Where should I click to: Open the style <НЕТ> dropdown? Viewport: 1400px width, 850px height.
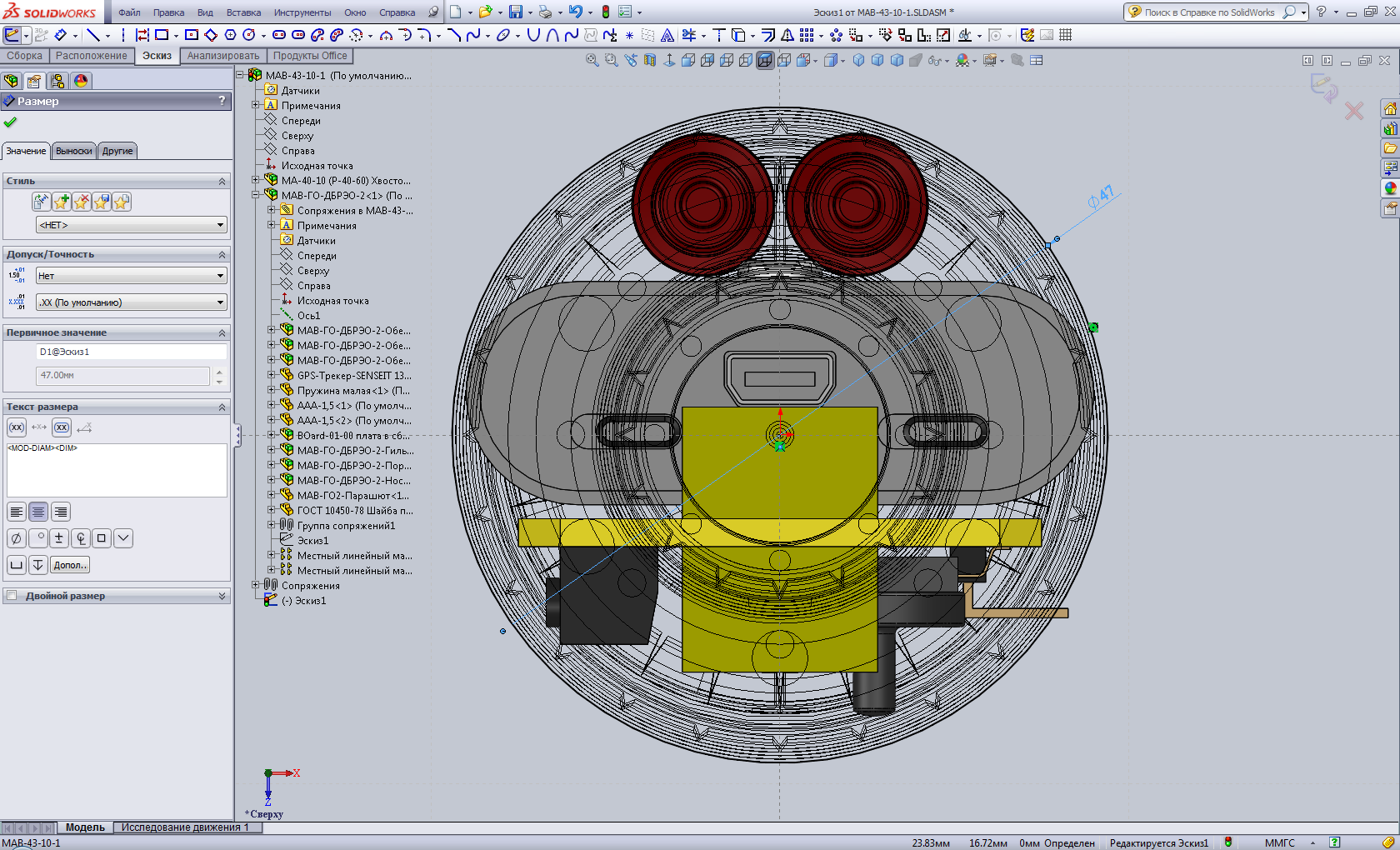pos(132,225)
